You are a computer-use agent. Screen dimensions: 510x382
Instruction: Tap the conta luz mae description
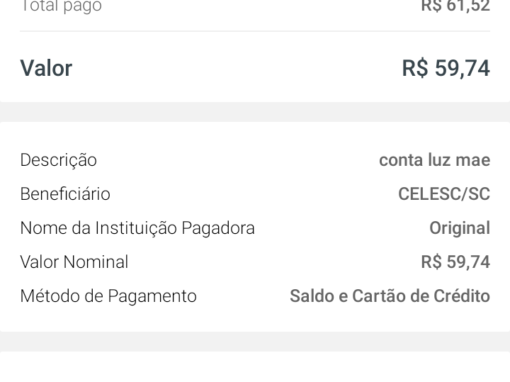435,160
